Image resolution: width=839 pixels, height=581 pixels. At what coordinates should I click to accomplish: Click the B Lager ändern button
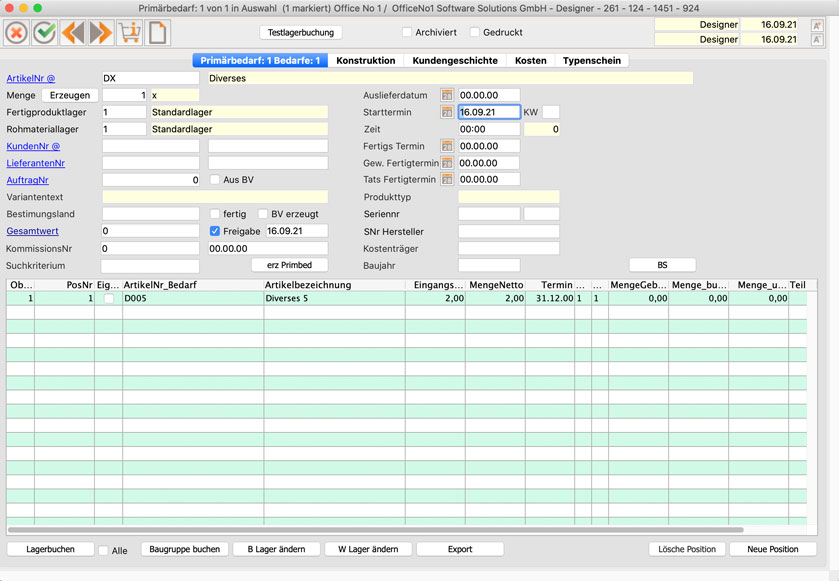[277, 549]
